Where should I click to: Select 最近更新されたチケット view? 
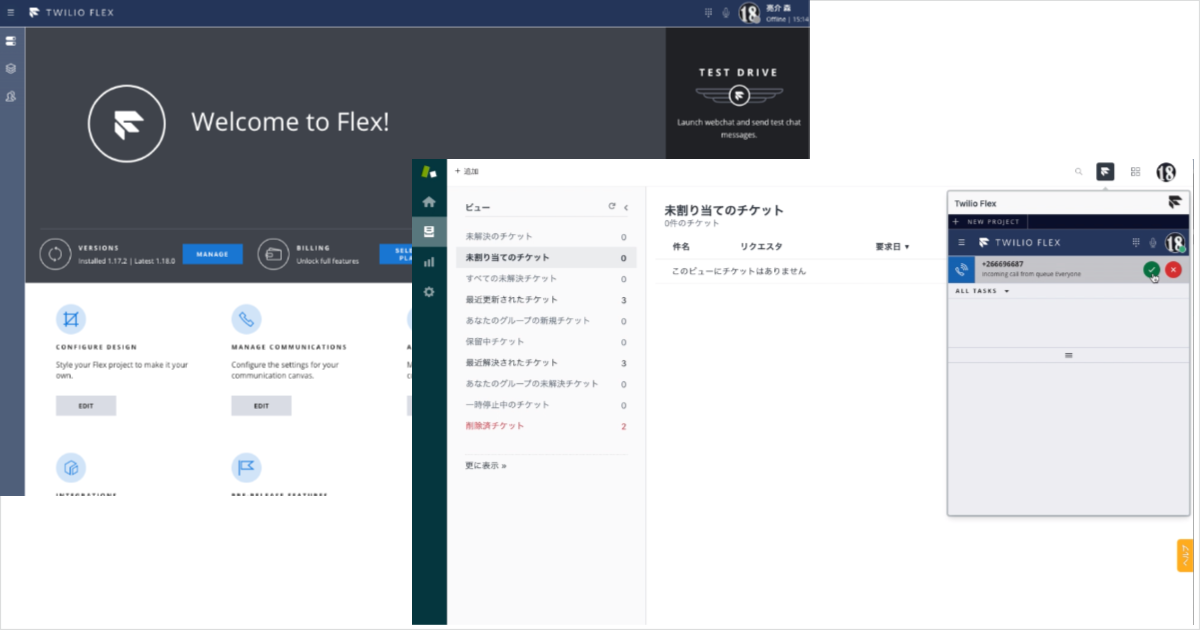pyautogui.click(x=546, y=300)
